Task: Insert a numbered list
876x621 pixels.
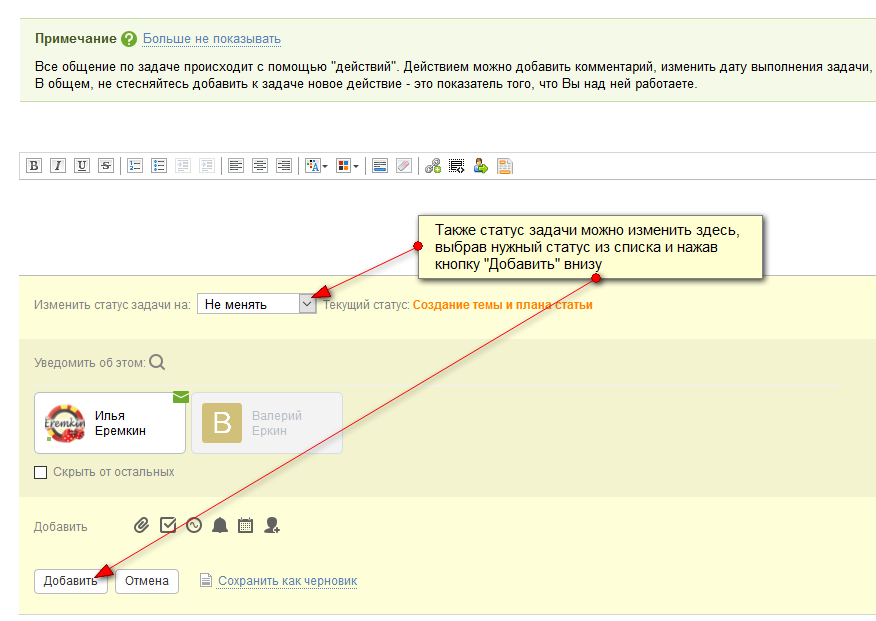Action: click(135, 166)
